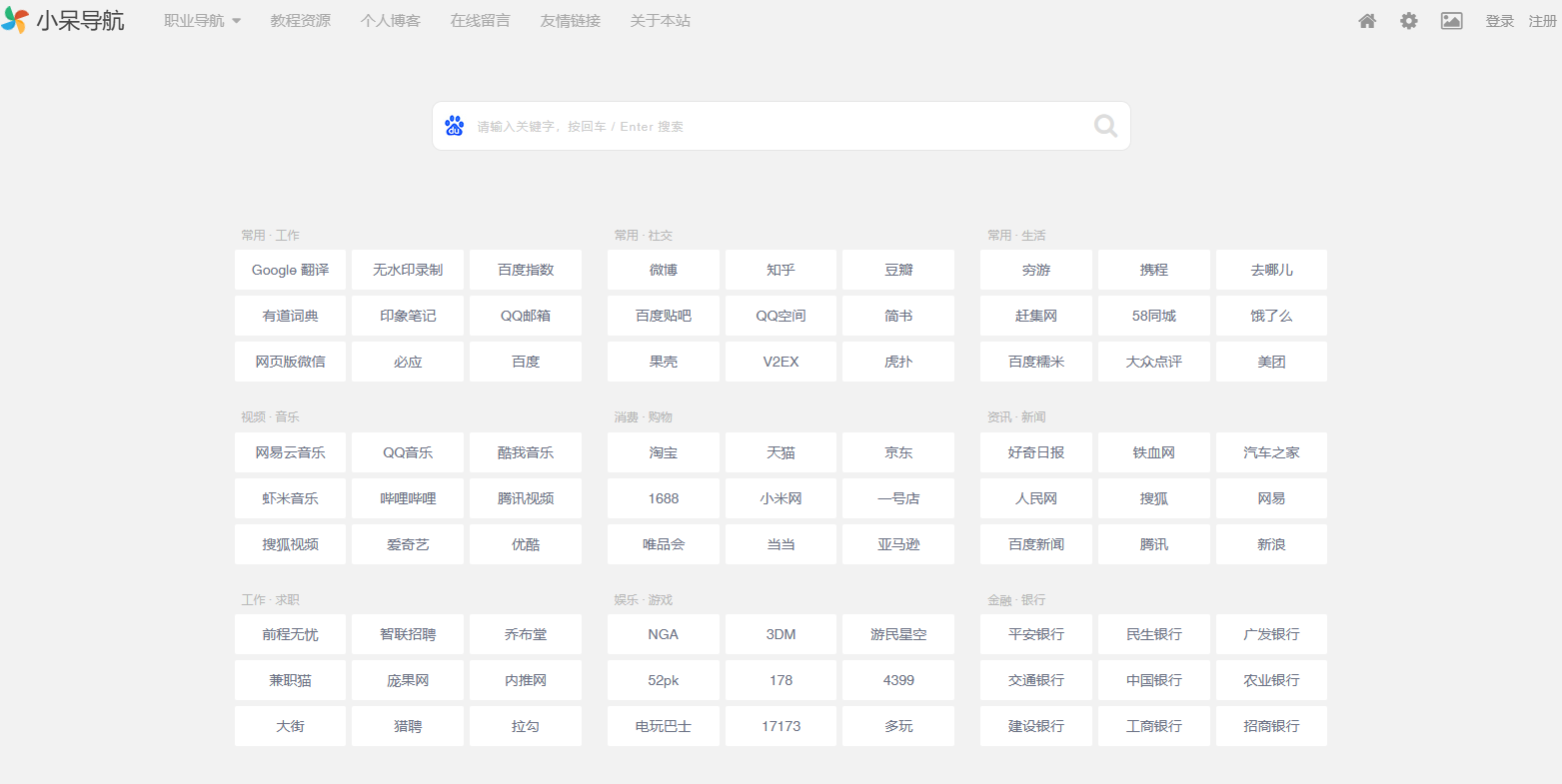
Task: Open the 汽车之家 tile
Action: [1271, 452]
